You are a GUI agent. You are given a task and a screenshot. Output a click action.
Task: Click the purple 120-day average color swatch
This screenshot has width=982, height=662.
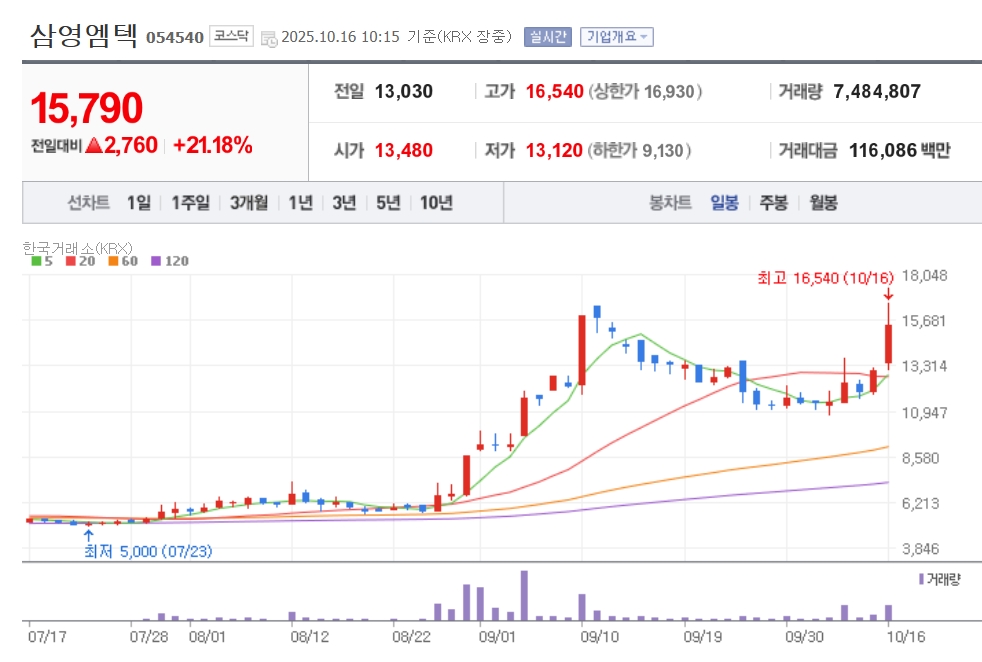click(x=155, y=261)
